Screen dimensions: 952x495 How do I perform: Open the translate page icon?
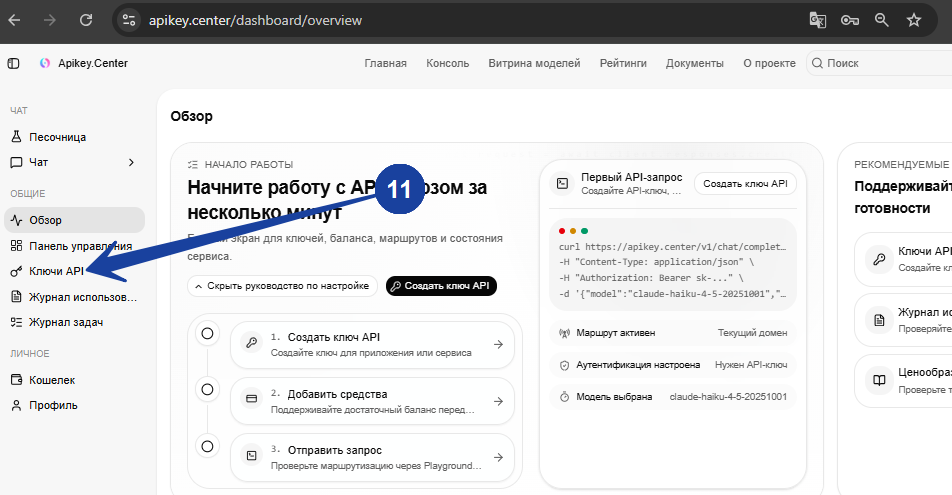coord(818,20)
